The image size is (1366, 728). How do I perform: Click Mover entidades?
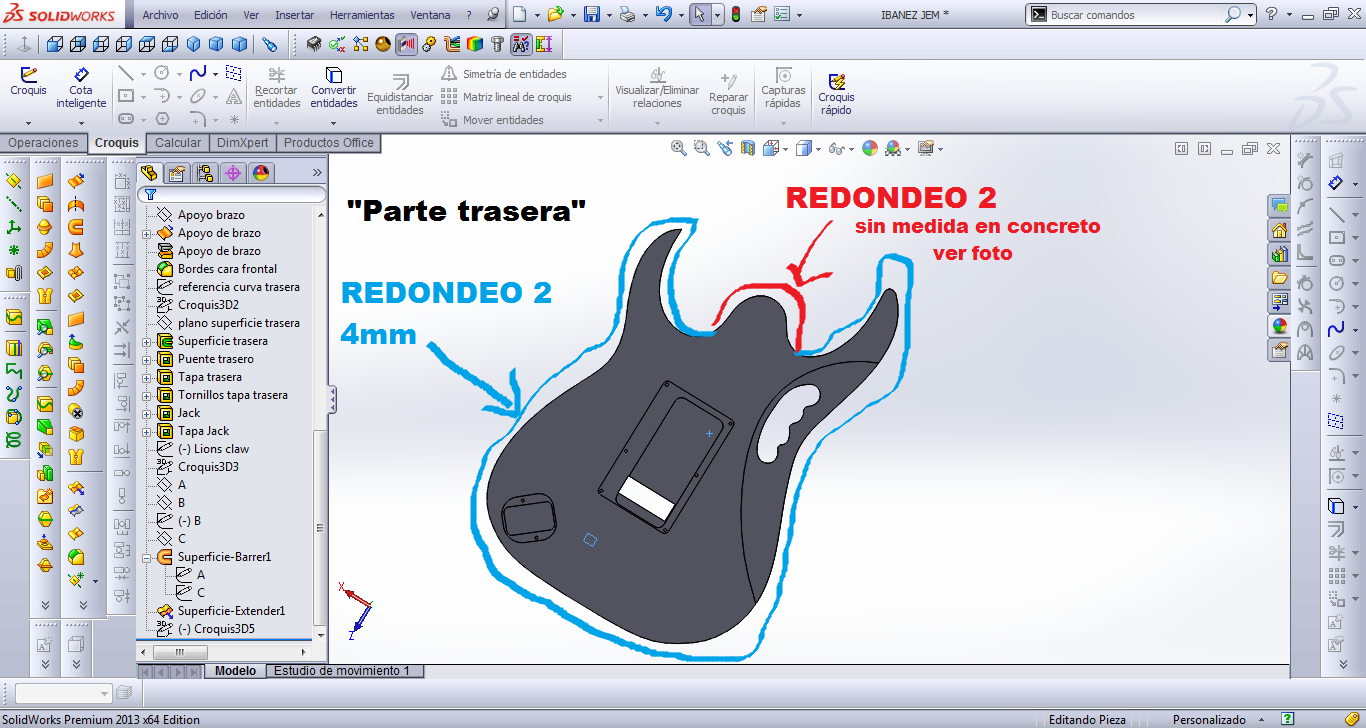click(492, 120)
